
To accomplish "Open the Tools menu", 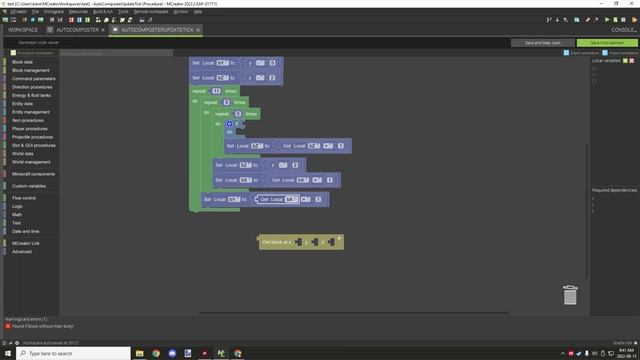I will (x=123, y=12).
